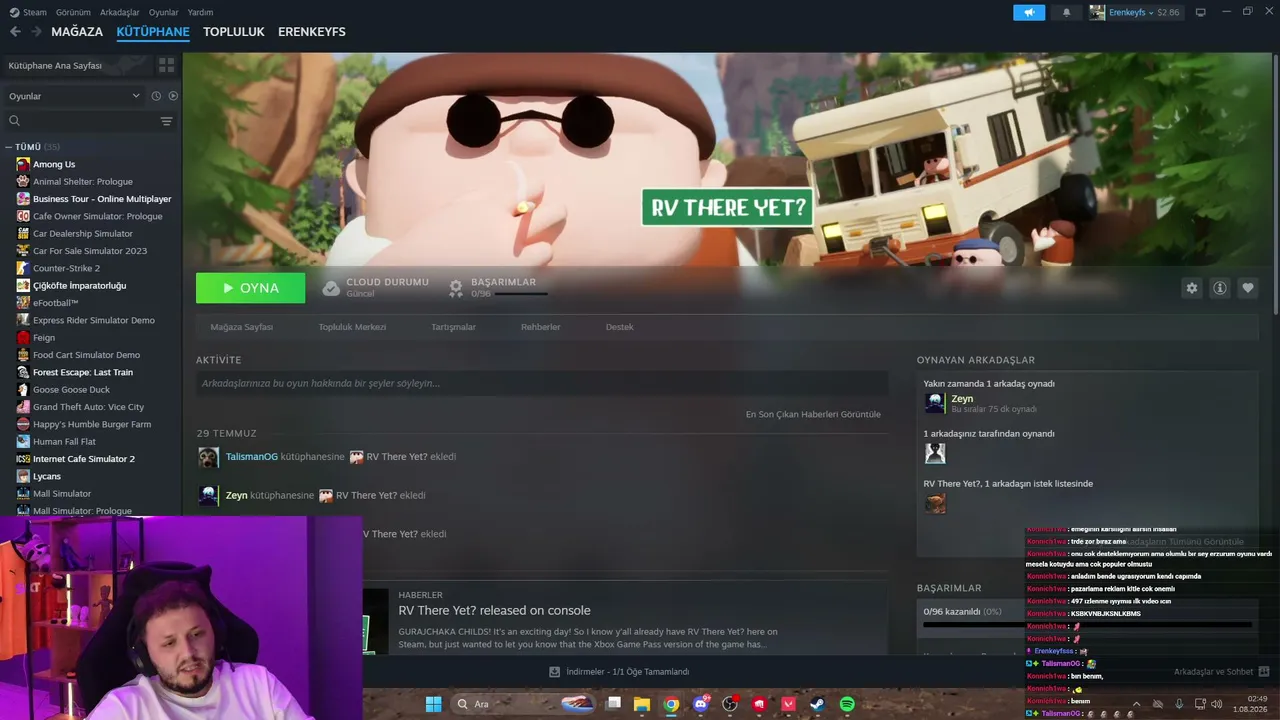Collapse the TÜMÜ games category
Screen dimensions: 1280x720
tap(9, 147)
